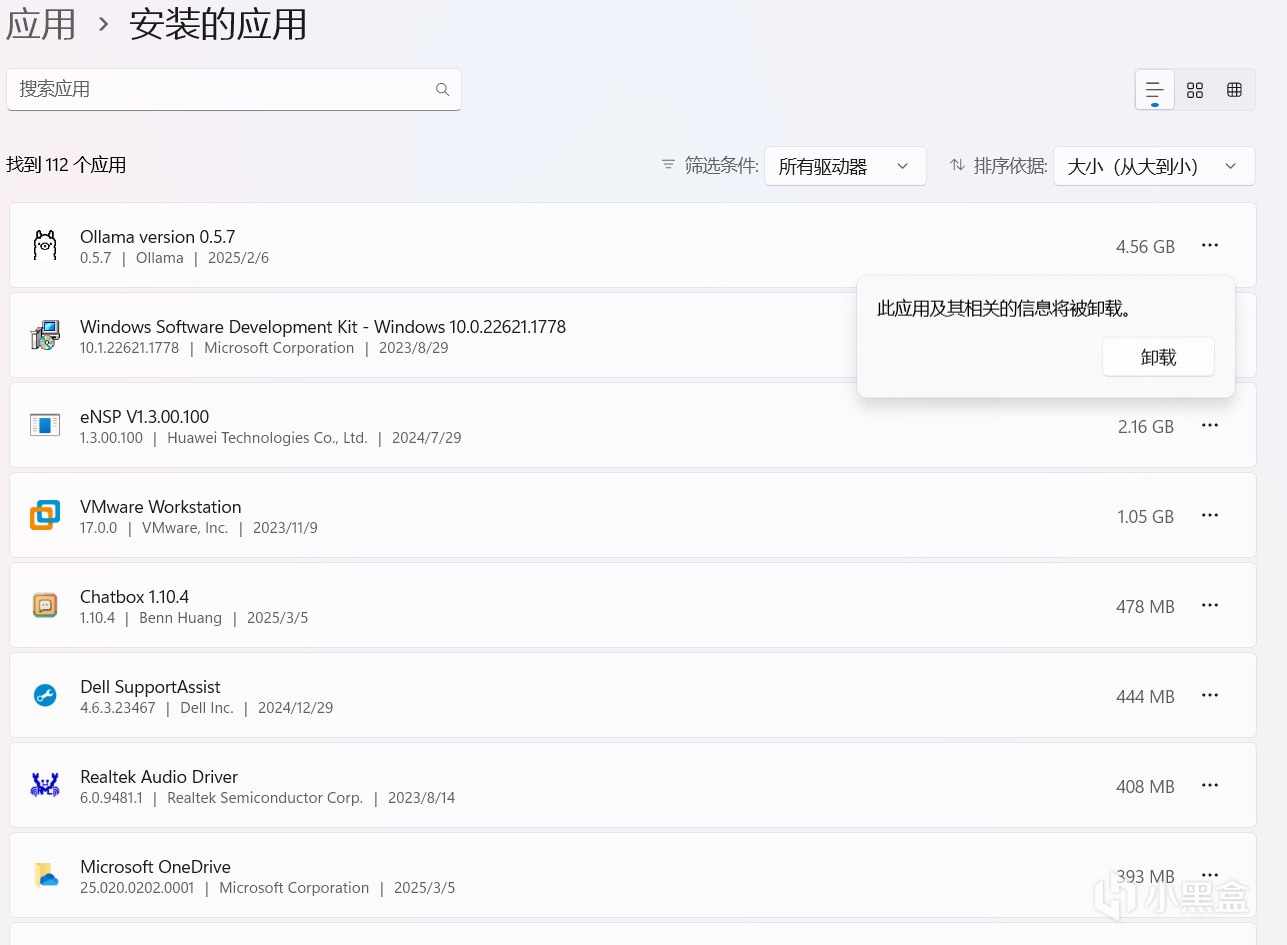
Task: Confirm uninstall with the 卸载 button
Action: click(1158, 357)
